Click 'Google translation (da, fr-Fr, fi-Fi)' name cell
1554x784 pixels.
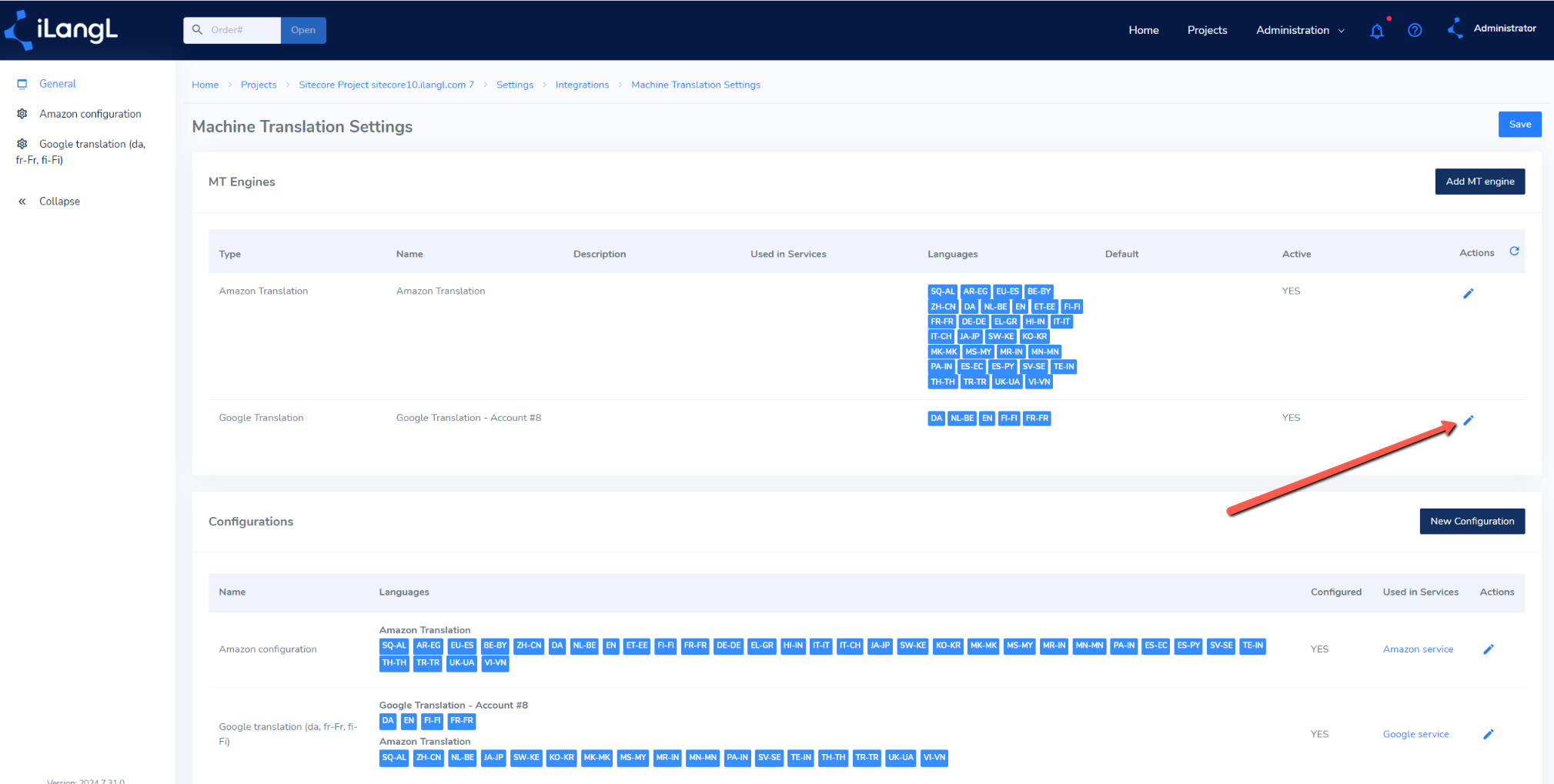[289, 734]
